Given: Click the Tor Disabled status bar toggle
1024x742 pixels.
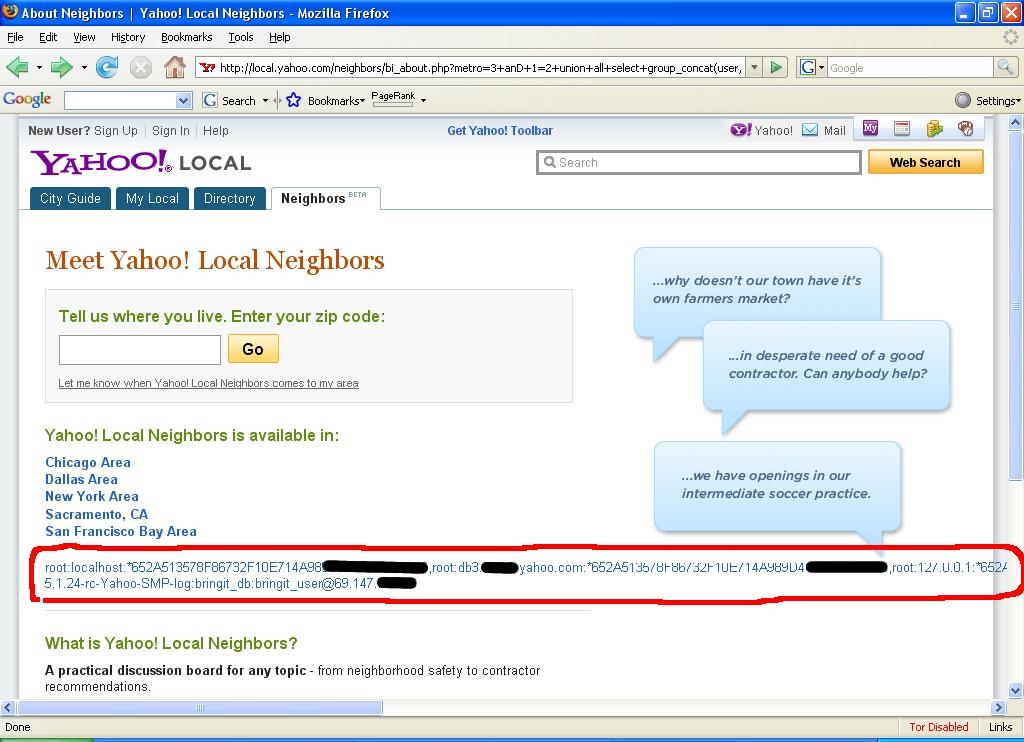Looking at the screenshot, I should click(938, 727).
